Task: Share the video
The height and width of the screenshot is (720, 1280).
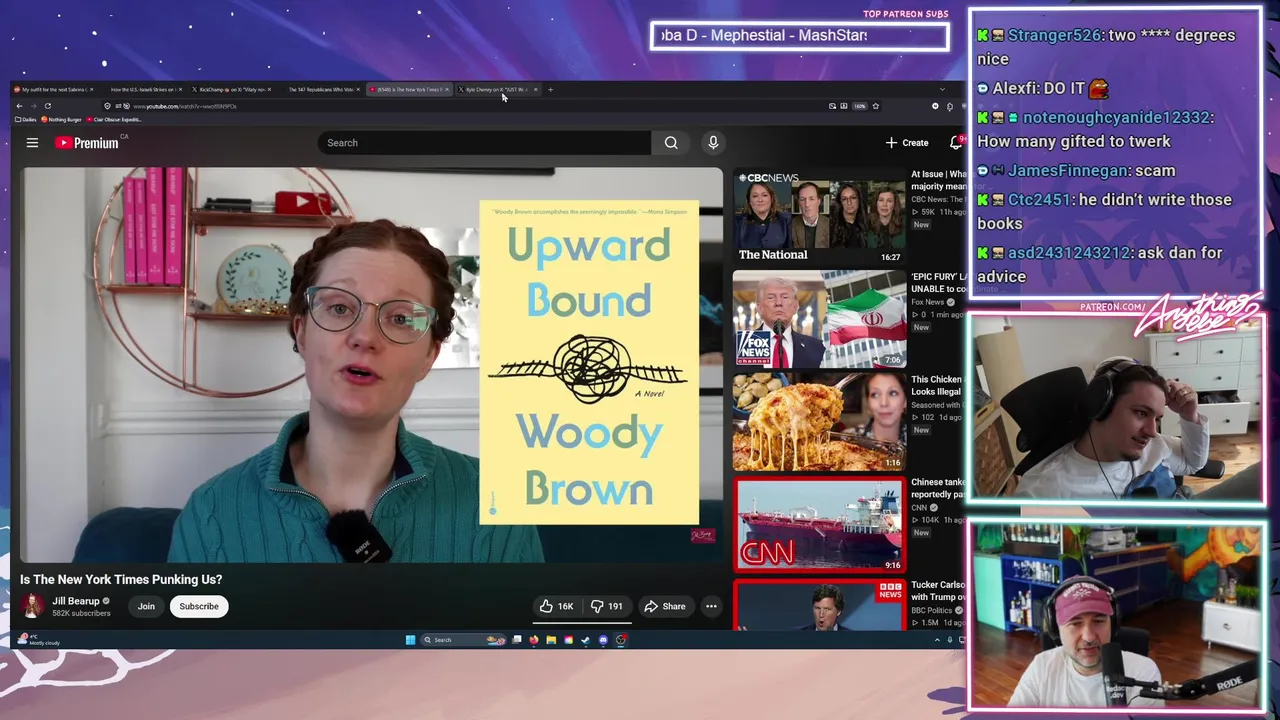Action: coord(665,606)
